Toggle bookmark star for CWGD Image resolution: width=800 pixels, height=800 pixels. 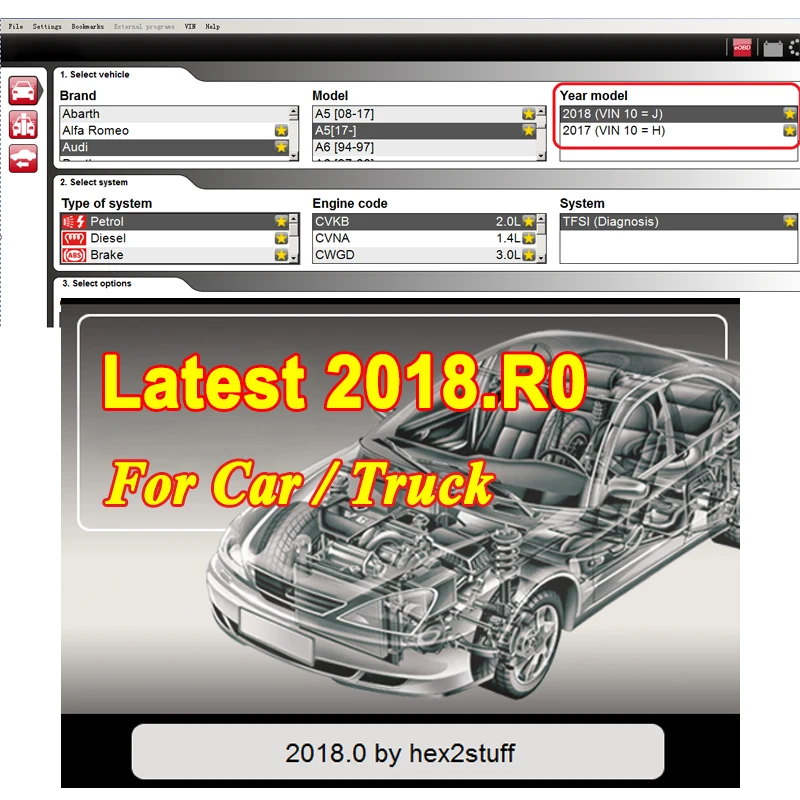[529, 255]
